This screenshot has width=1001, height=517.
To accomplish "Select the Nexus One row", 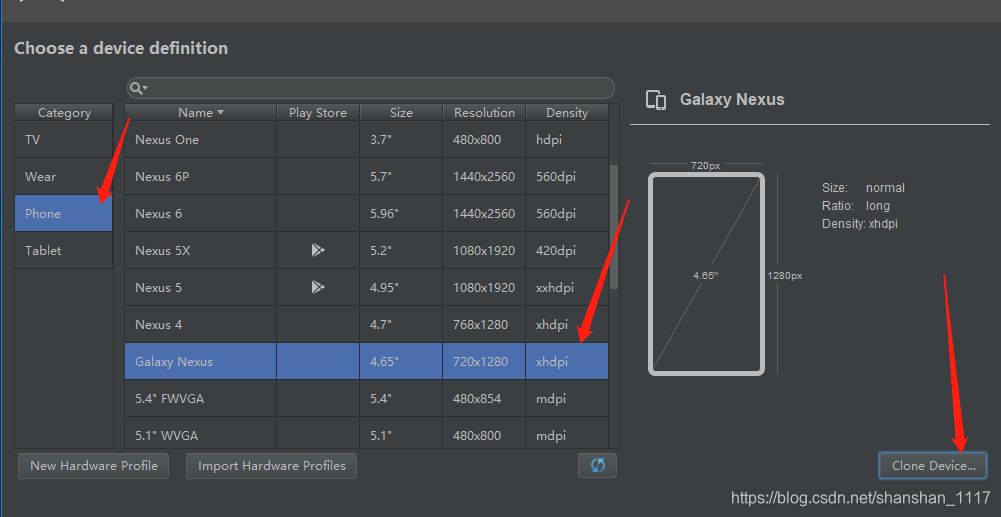I will click(x=366, y=139).
